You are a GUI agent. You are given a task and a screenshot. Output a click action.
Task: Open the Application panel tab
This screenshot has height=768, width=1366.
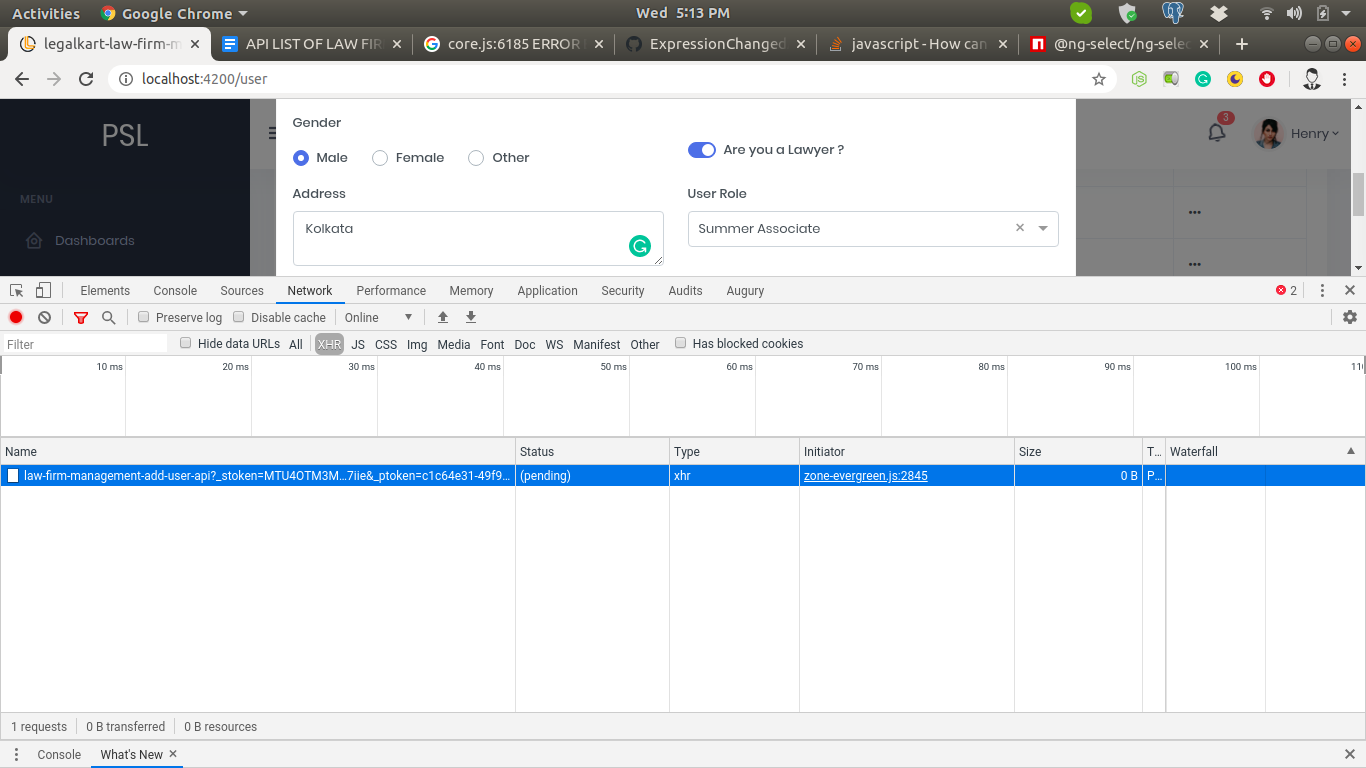547,291
